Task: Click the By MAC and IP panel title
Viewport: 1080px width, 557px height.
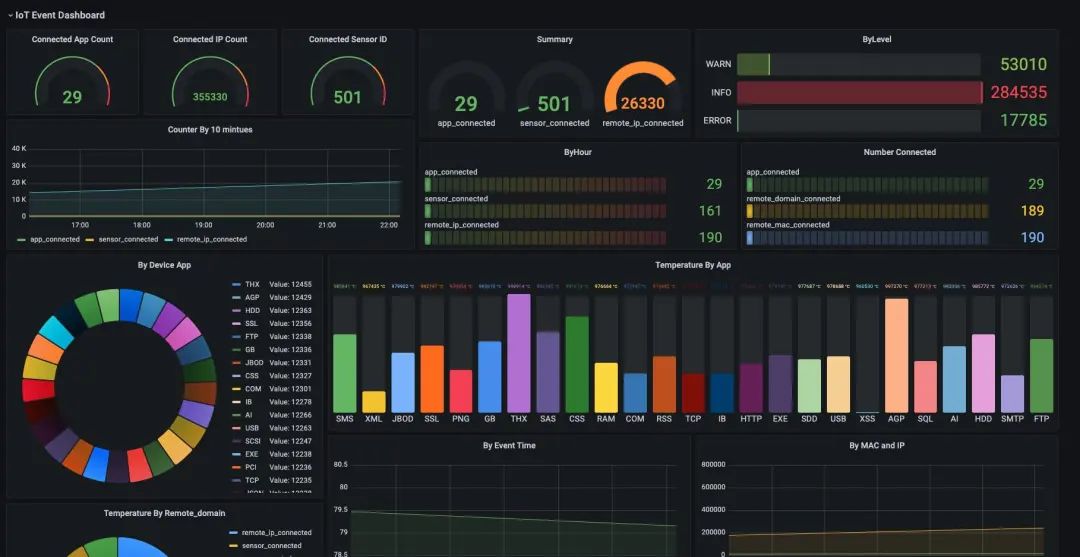Action: coord(877,445)
